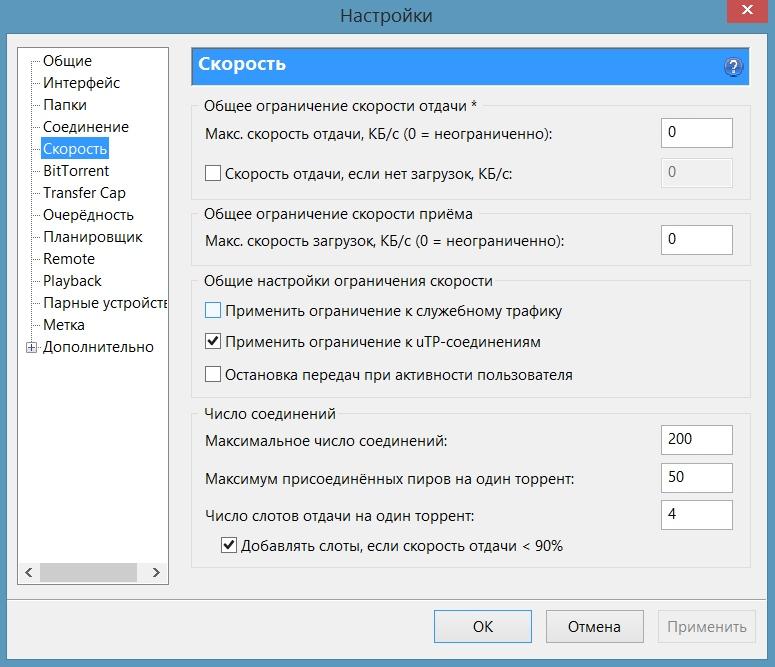Focus the Макс. скорость загрузок input field

pyautogui.click(x=696, y=240)
